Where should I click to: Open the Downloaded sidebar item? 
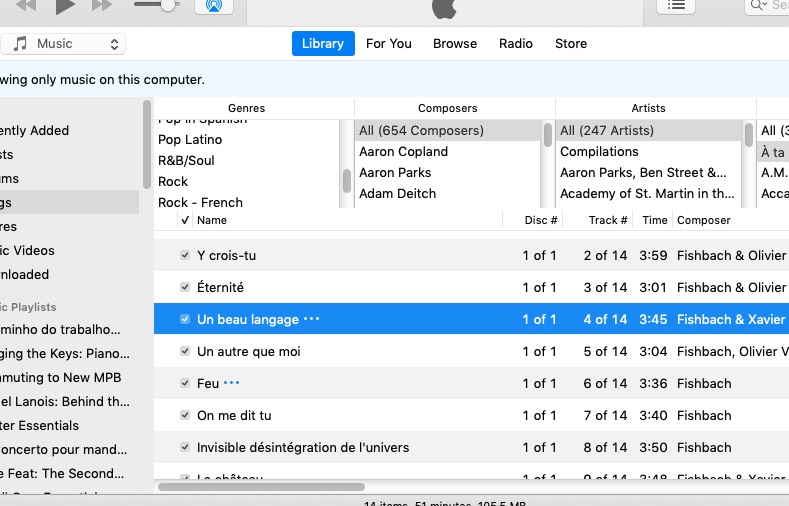[24, 275]
